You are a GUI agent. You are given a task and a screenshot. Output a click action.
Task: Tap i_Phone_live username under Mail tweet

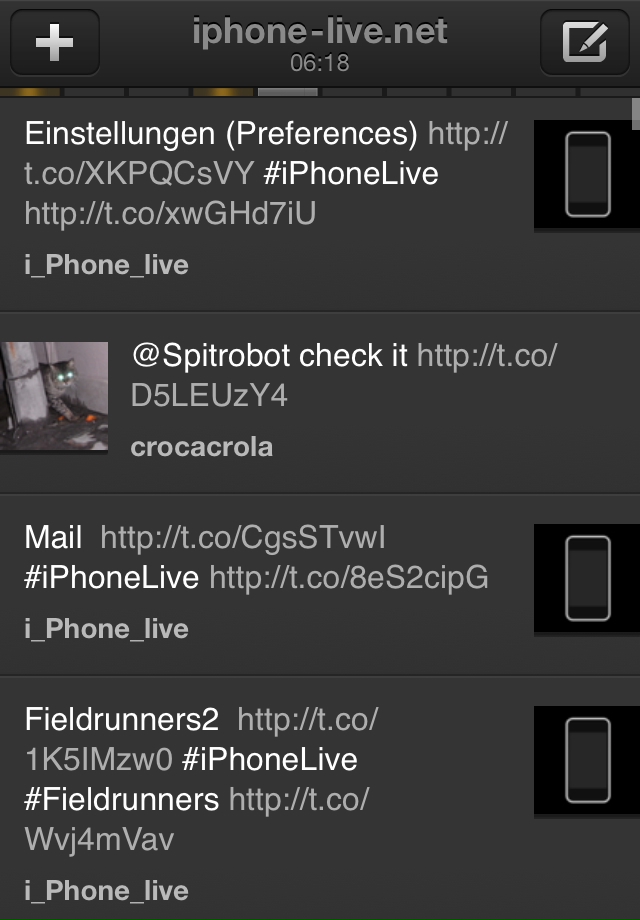point(106,629)
